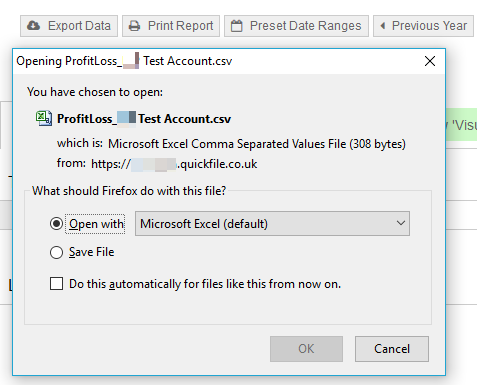
Task: Click the chevron arrow on the application combo box
Action: click(401, 223)
